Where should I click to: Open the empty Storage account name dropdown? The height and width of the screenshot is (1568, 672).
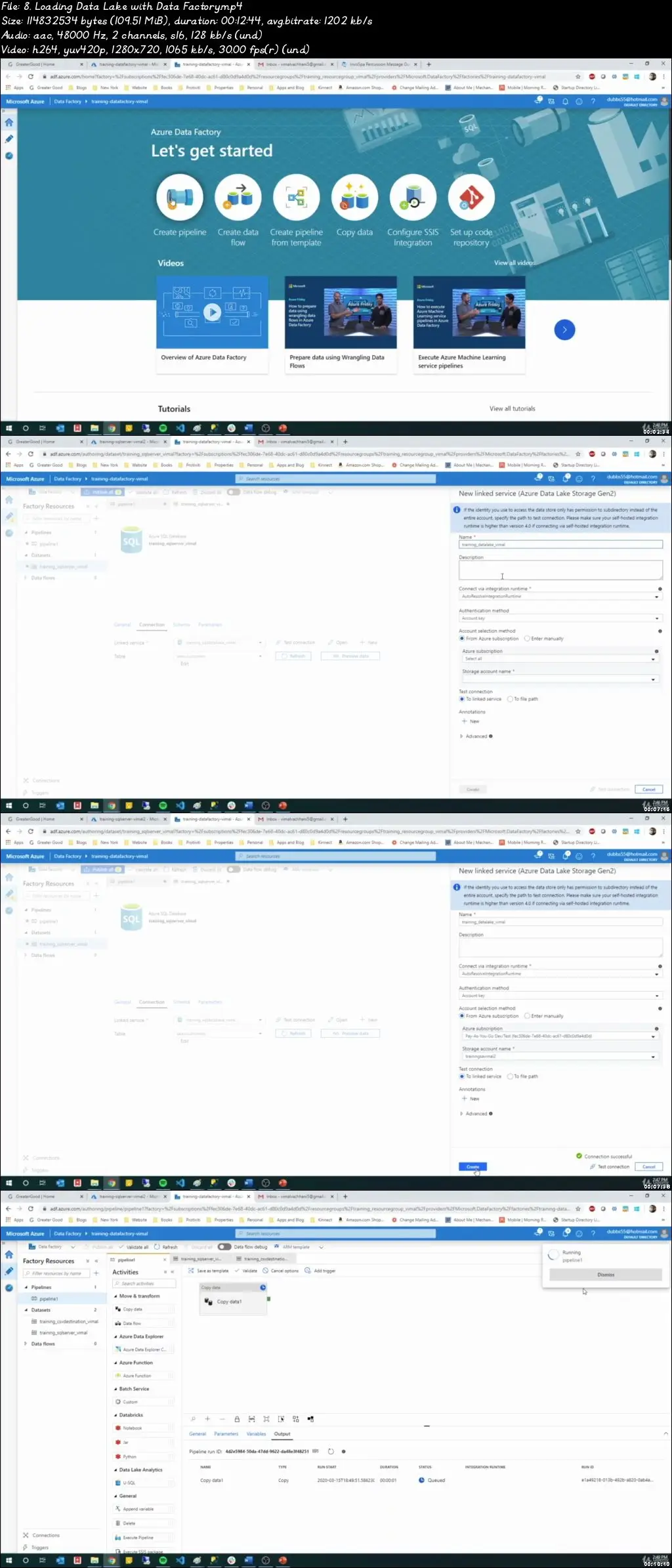(x=559, y=679)
